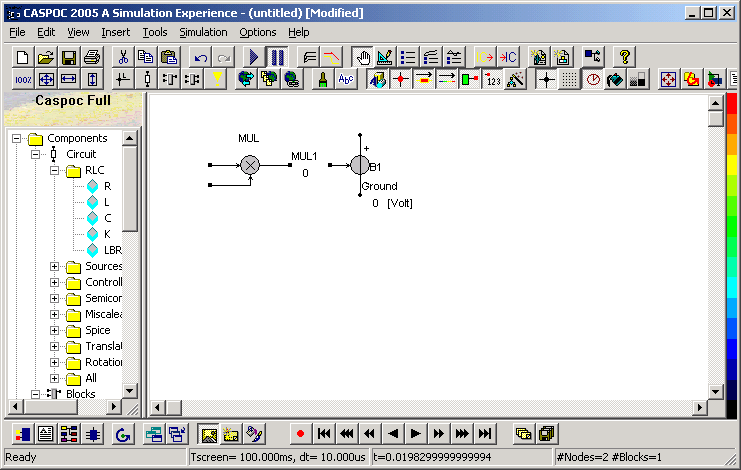This screenshot has width=741, height=470.
Task: Click the paint bucket fill icon
Action: [x=615, y=79]
